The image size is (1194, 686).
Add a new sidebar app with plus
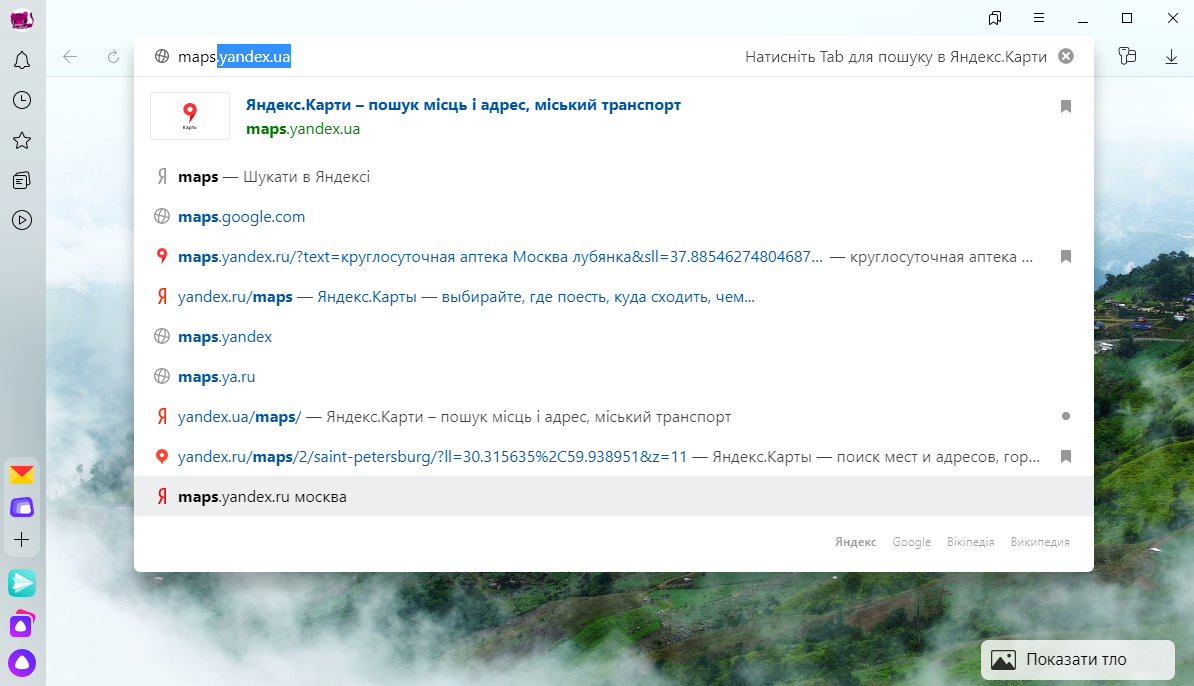(22, 540)
